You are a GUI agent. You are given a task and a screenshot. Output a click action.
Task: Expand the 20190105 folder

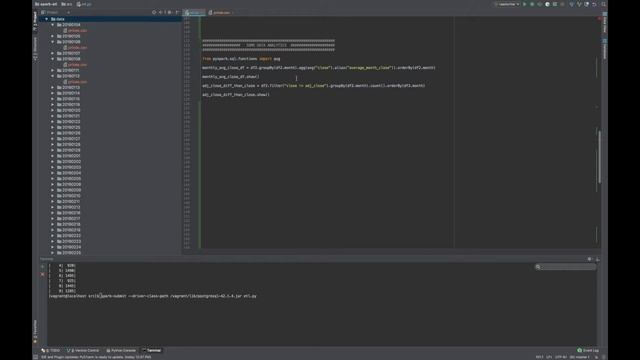(53, 36)
